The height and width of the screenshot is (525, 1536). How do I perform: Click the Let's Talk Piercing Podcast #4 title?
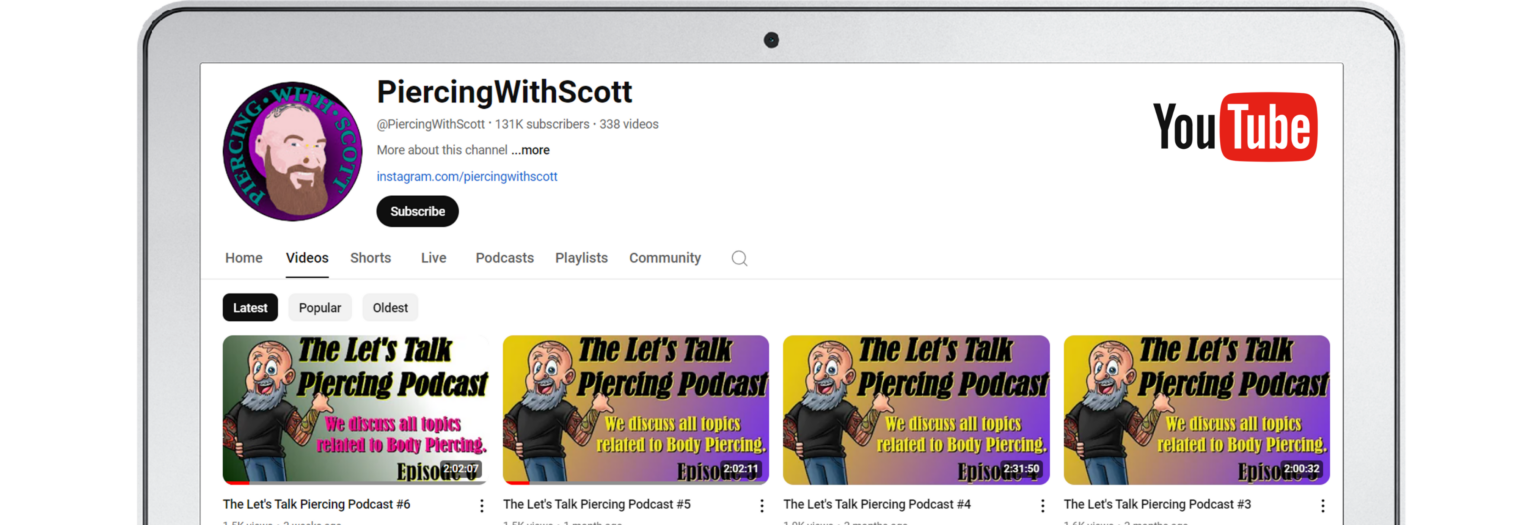coord(877,505)
